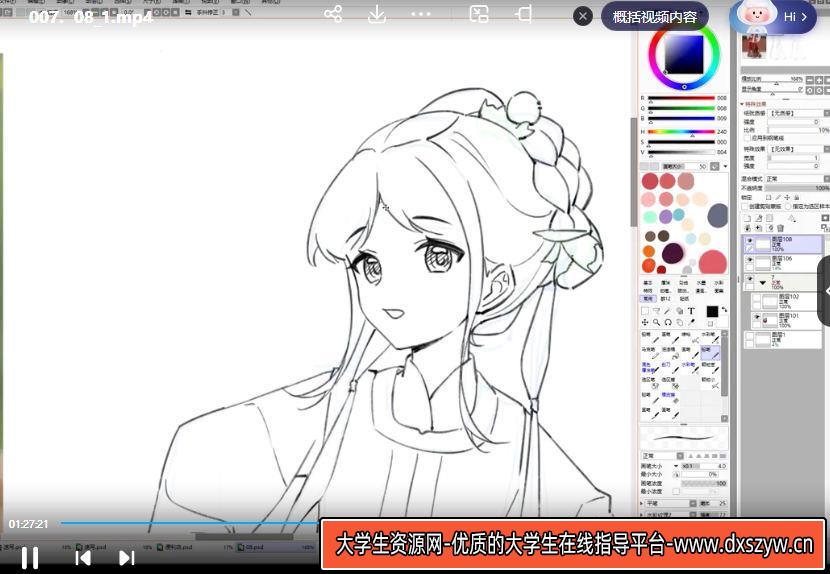Swap foreground and background colors arrow
The image size is (830, 574).
coord(724,309)
